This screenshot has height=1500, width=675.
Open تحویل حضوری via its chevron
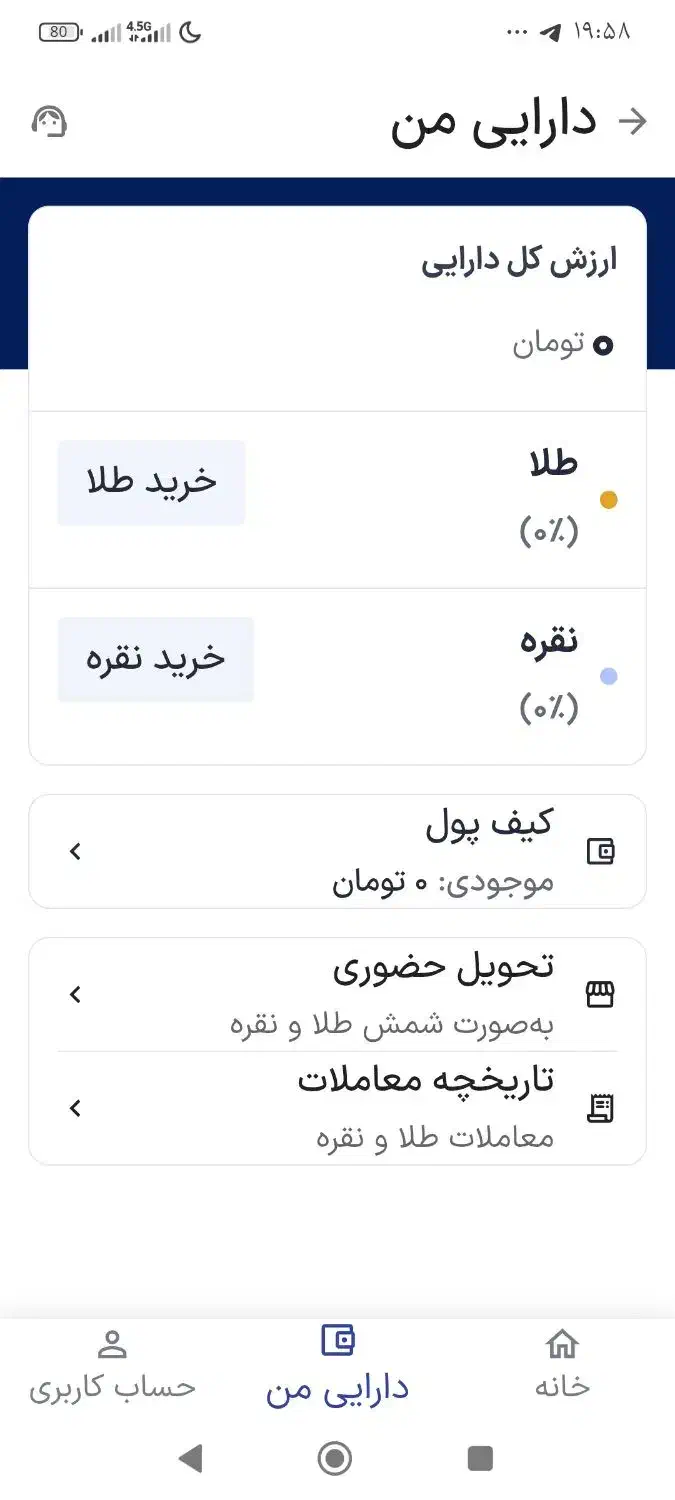[x=73, y=995]
